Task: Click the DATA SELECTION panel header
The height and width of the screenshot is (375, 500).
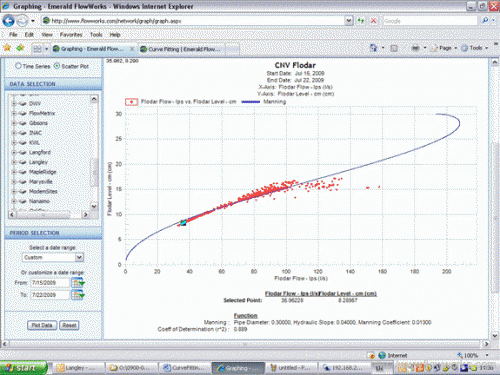Action: 53,84
